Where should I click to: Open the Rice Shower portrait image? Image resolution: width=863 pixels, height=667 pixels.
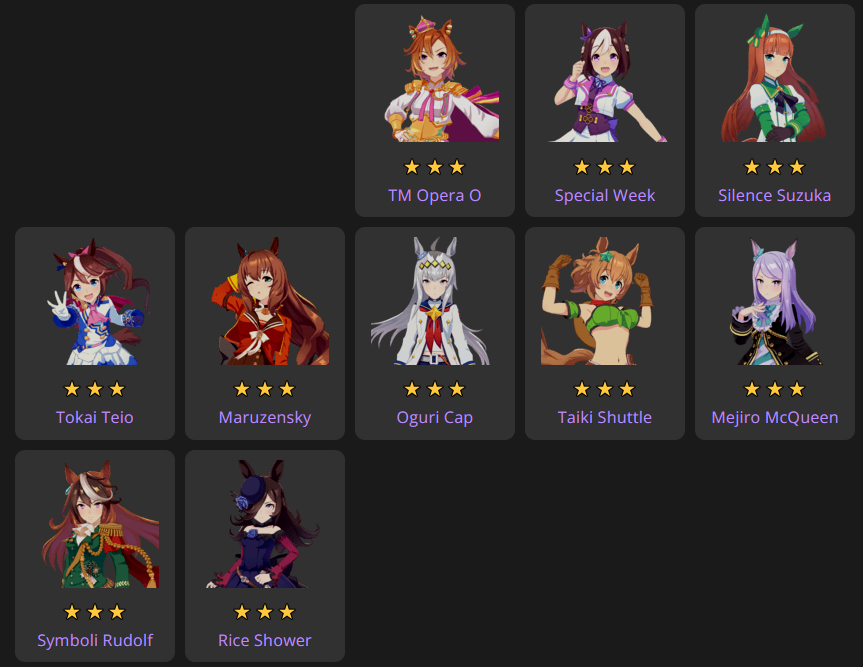coord(265,524)
